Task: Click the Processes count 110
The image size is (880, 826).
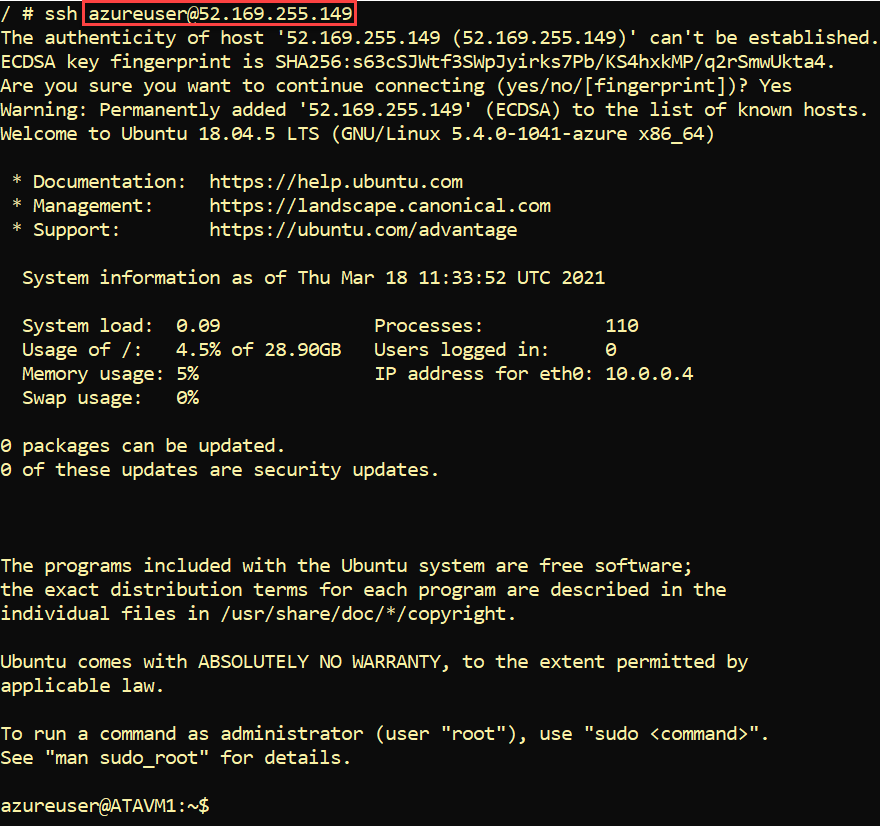Action: tap(622, 325)
